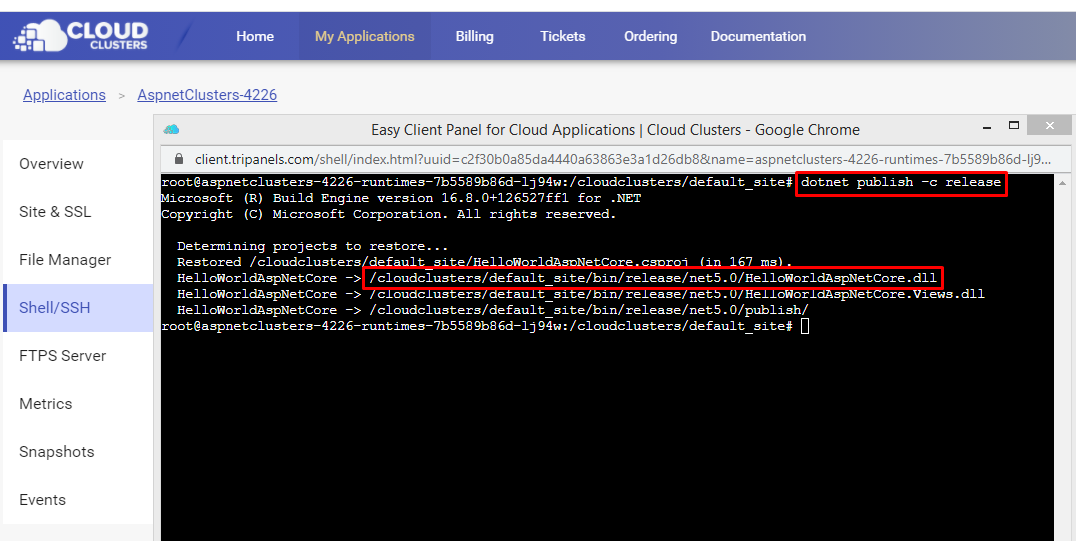1076x541 pixels.
Task: Click the client.tripanels.com URL address bar
Action: (620, 159)
